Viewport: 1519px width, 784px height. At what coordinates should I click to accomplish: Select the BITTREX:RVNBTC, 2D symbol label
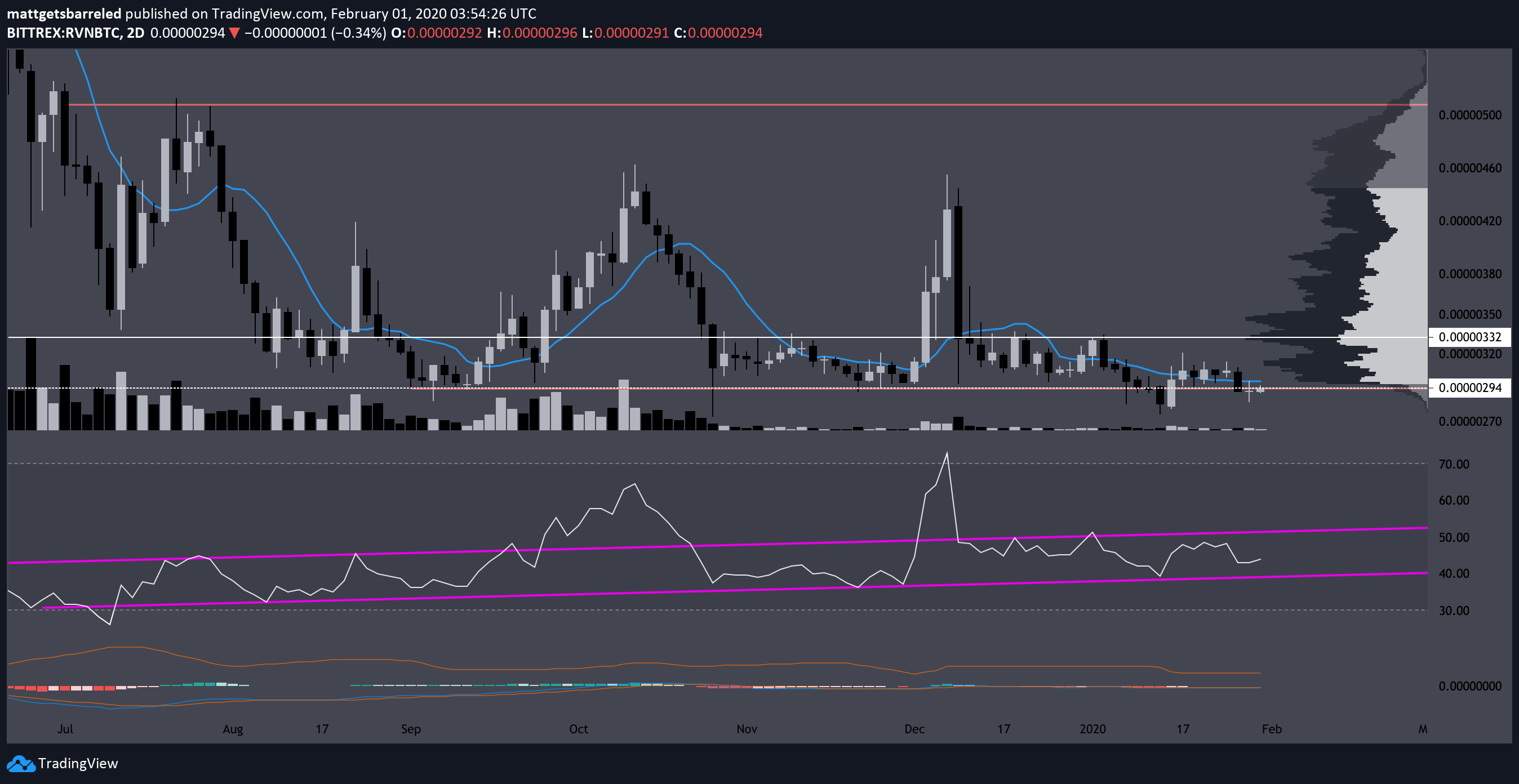[75, 33]
